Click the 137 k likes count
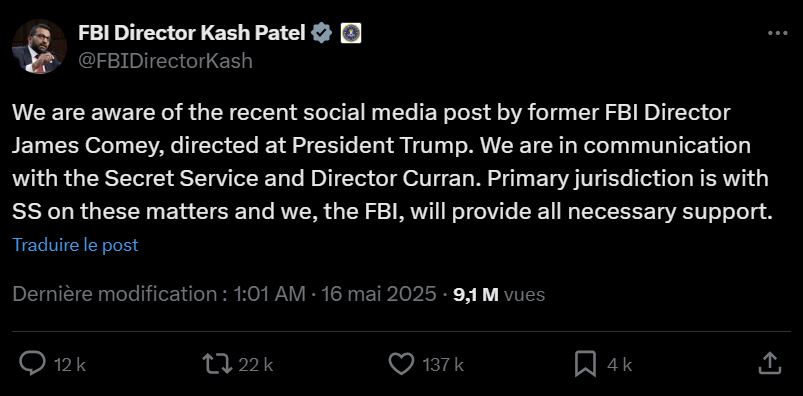 [443, 365]
